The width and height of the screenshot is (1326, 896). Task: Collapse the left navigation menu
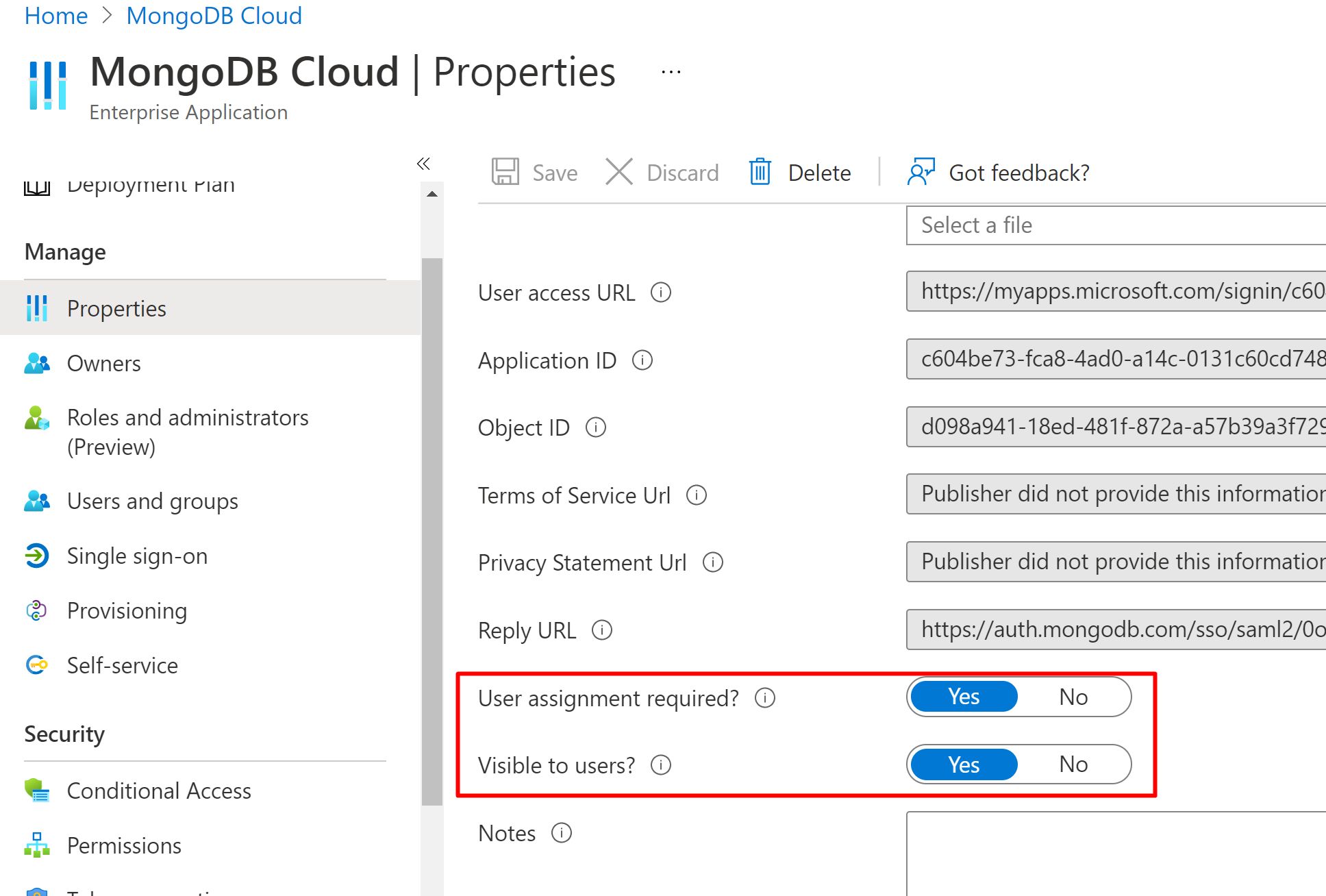click(x=423, y=164)
